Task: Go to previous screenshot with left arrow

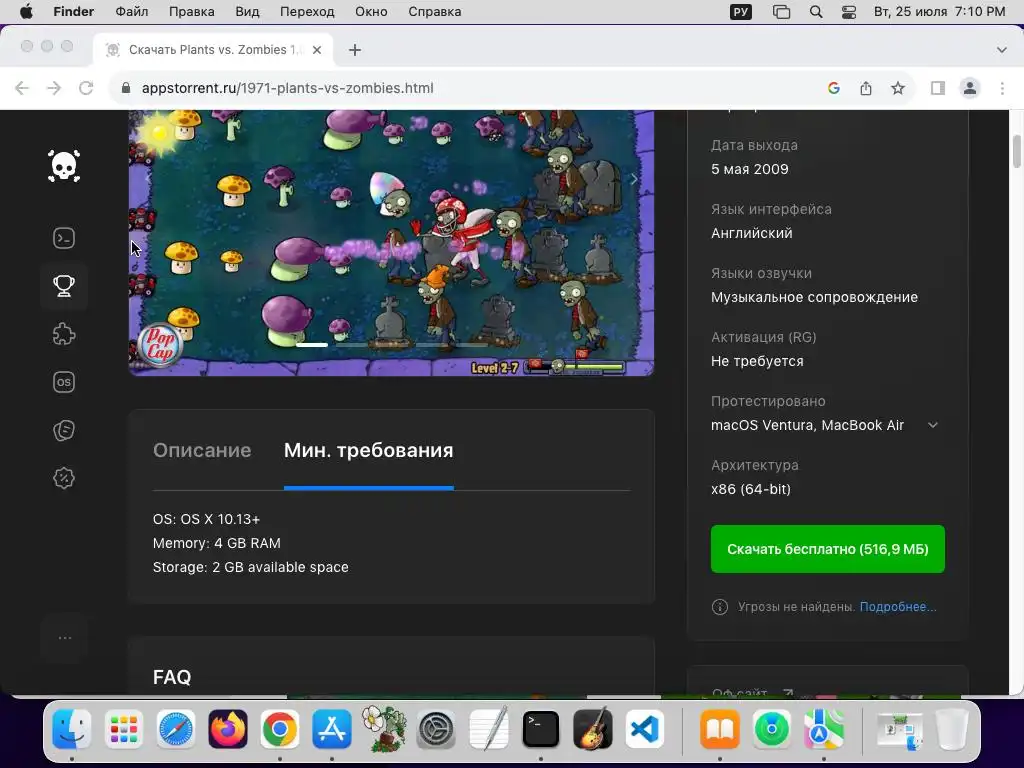Action: pyautogui.click(x=148, y=177)
